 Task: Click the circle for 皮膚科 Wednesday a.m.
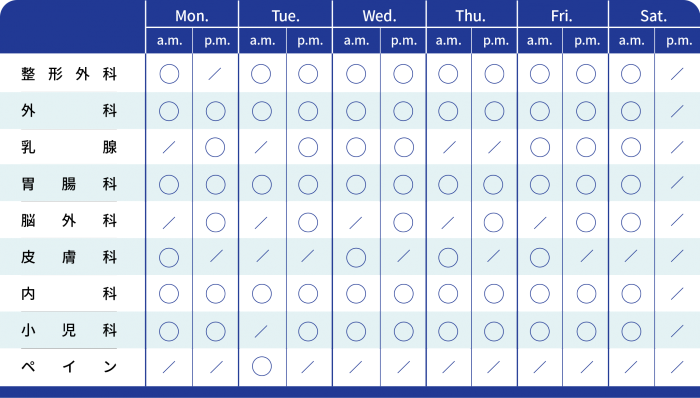356,257
